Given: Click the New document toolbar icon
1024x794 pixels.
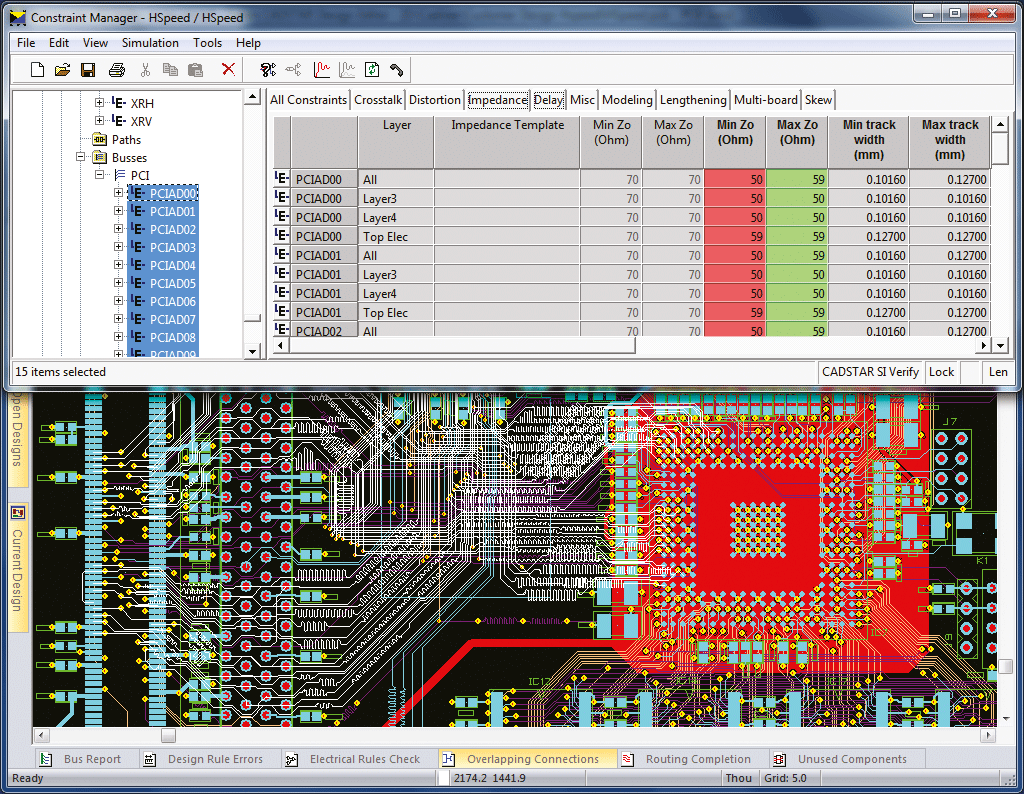Looking at the screenshot, I should click(37, 69).
